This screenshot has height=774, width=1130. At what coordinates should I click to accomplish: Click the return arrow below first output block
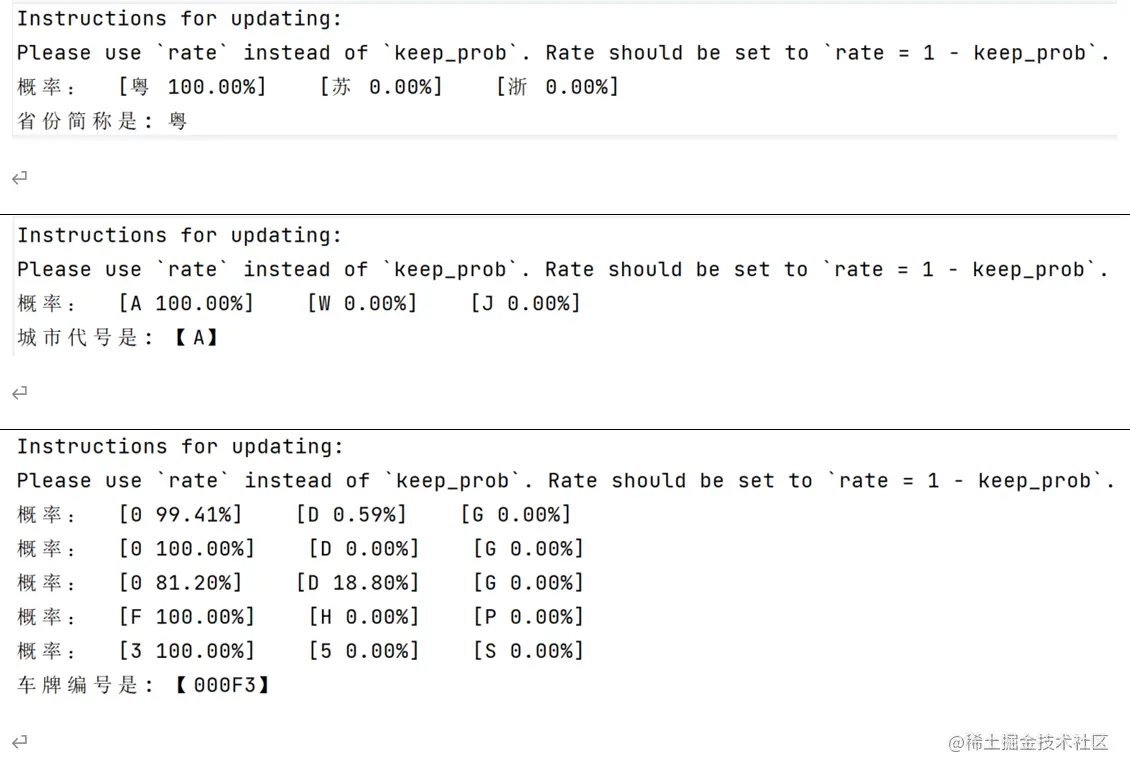point(20,177)
